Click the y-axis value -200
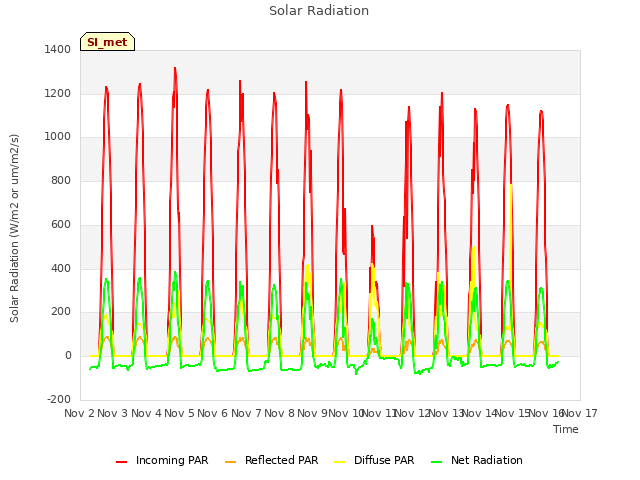Screen dimensions: 640x480 59,399
